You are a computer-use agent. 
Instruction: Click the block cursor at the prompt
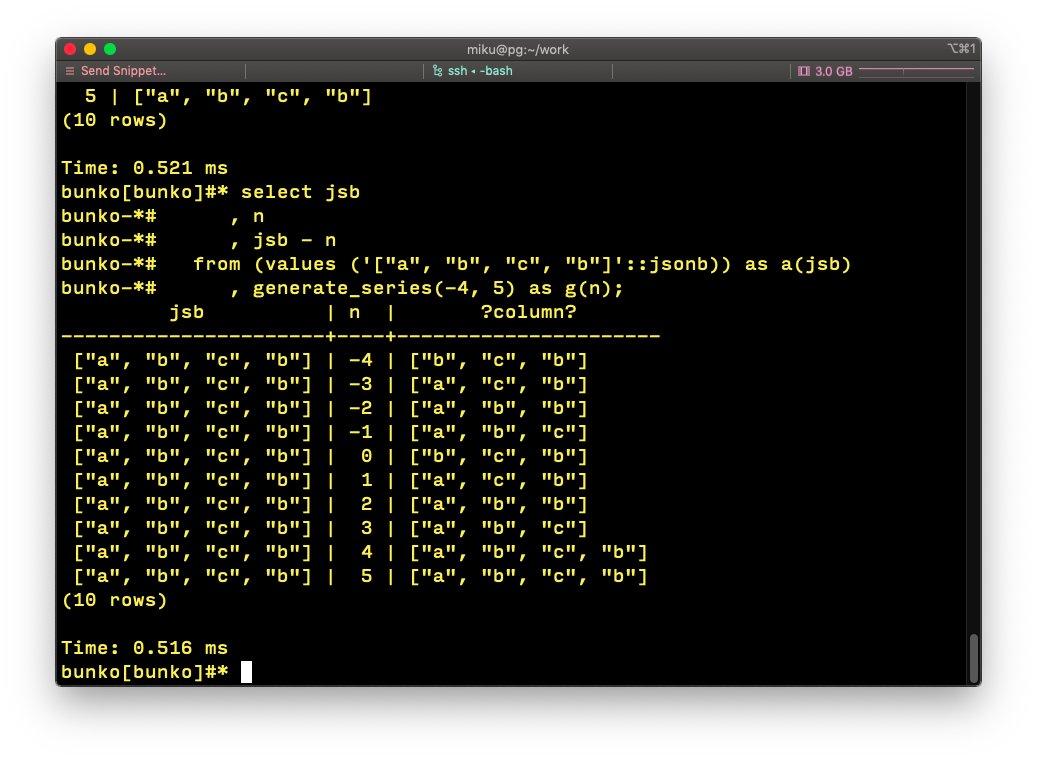coord(246,672)
